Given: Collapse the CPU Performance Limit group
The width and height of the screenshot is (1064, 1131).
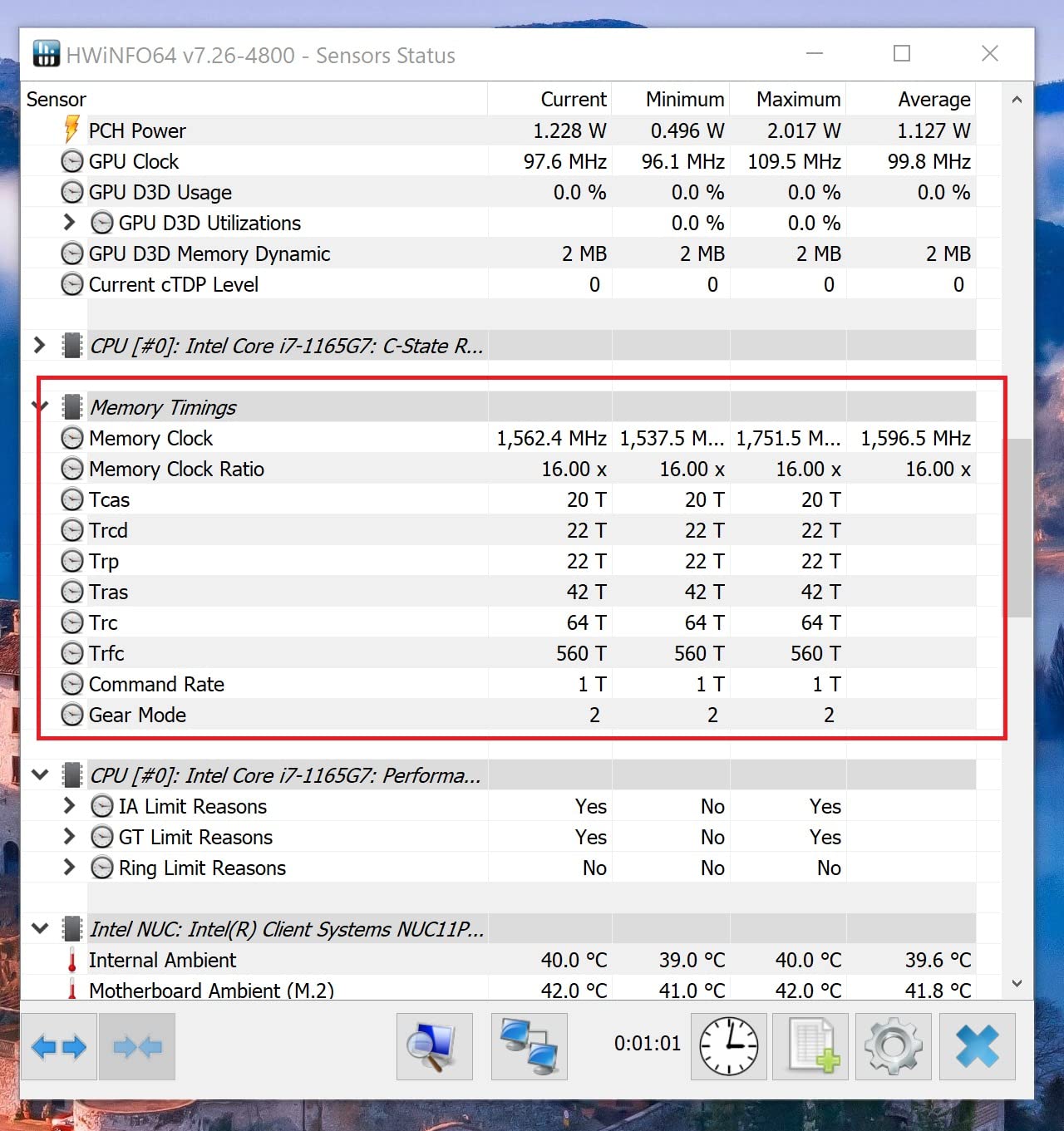Looking at the screenshot, I should [39, 775].
